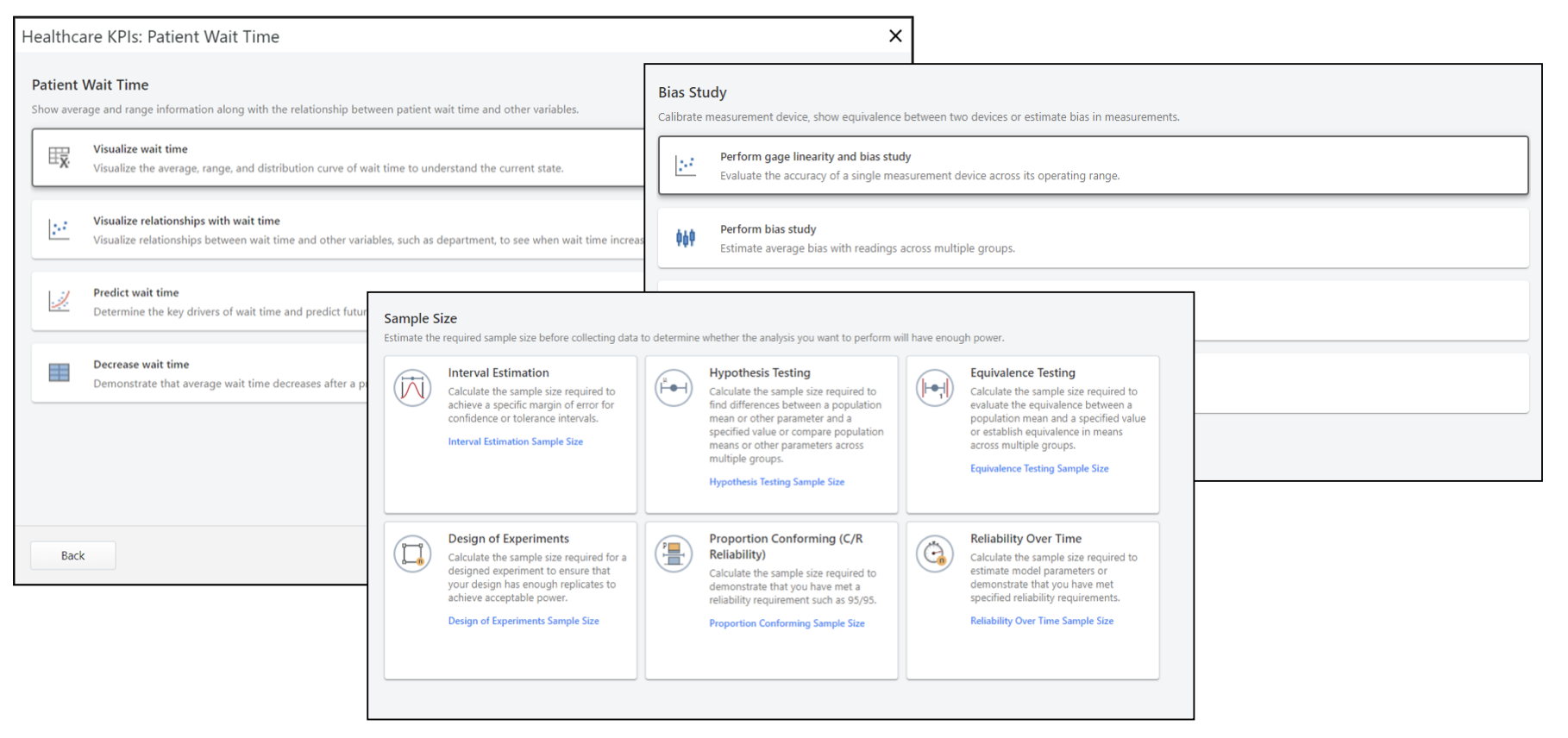This screenshot has width=1568, height=738.
Task: Click the Healthcare KPIs: Patient Wait Time title
Action: click(151, 36)
